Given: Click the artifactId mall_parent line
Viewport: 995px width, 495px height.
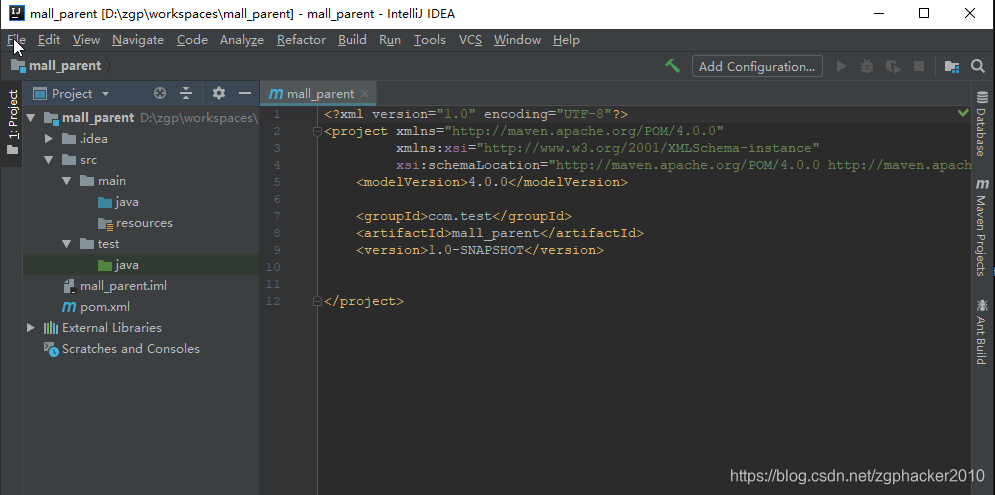Looking at the screenshot, I should (x=500, y=233).
